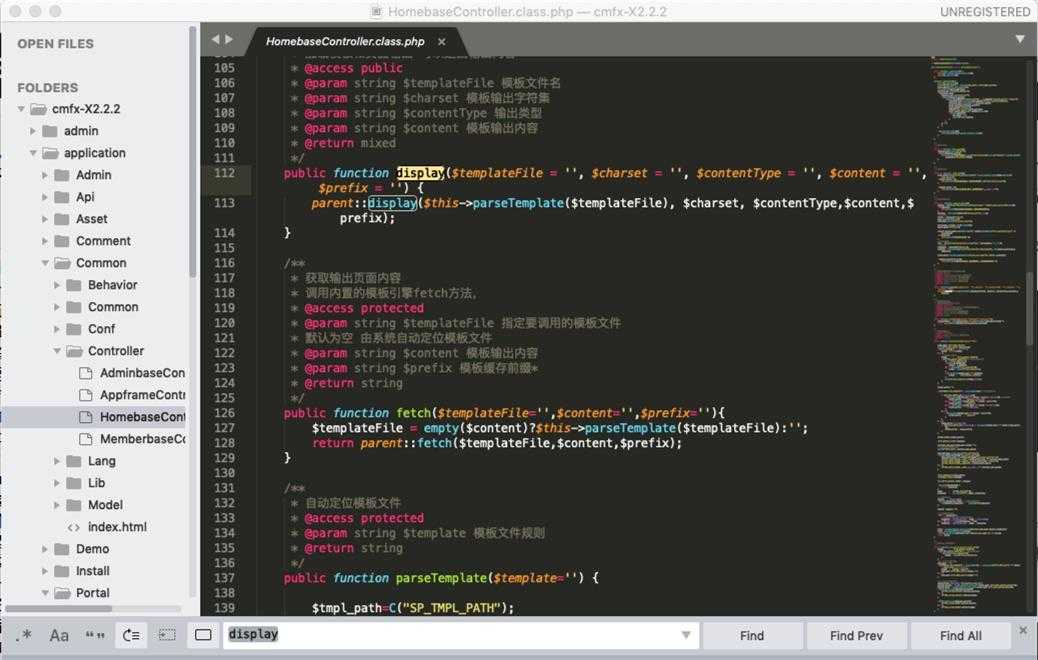Open the AdminbaseCon file
The height and width of the screenshot is (660, 1038).
142,373
